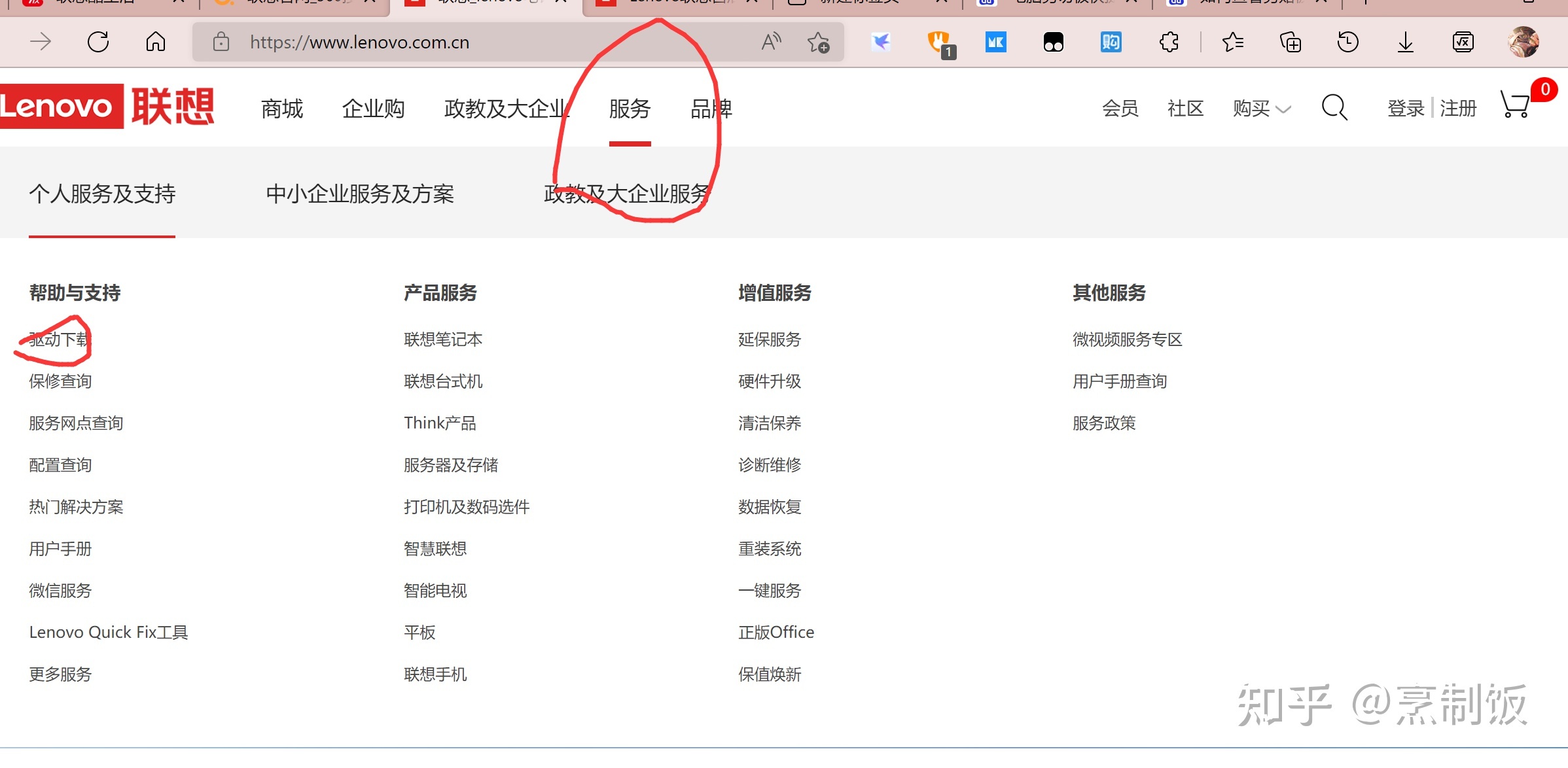Select the 中小企业服务及方案 tab
1568x768 pixels.
(x=360, y=194)
